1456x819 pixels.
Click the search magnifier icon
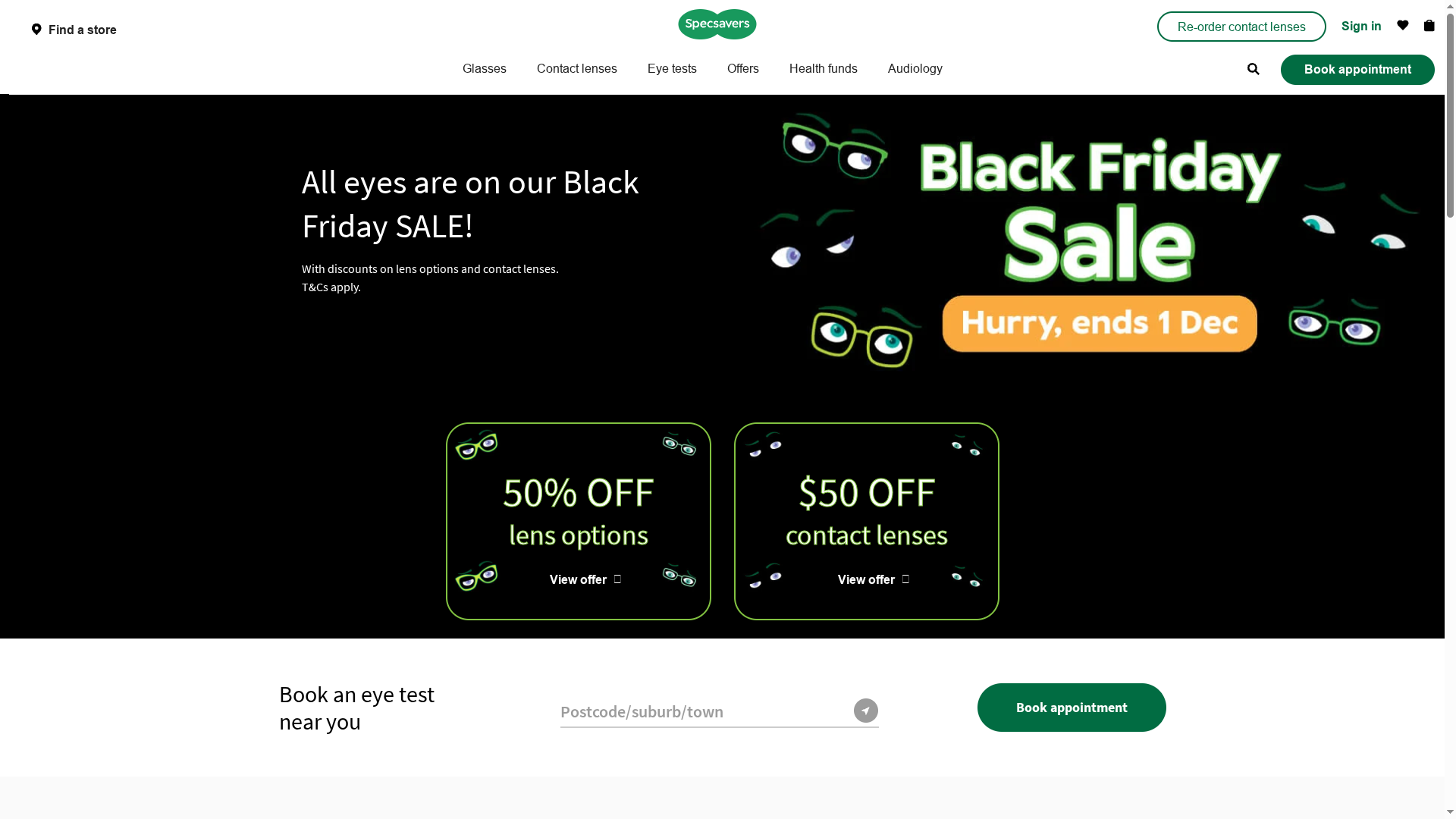[1254, 69]
